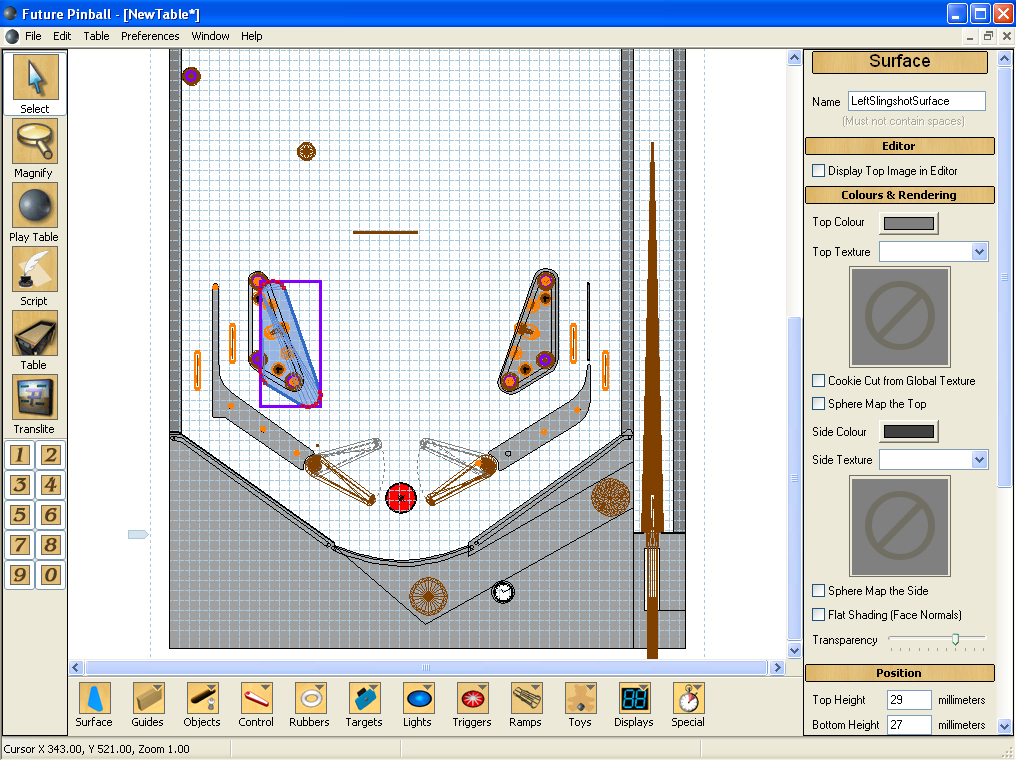Image resolution: width=1016 pixels, height=760 pixels.
Task: Click editor vertical scrollbar down arrow
Action: coord(794,650)
